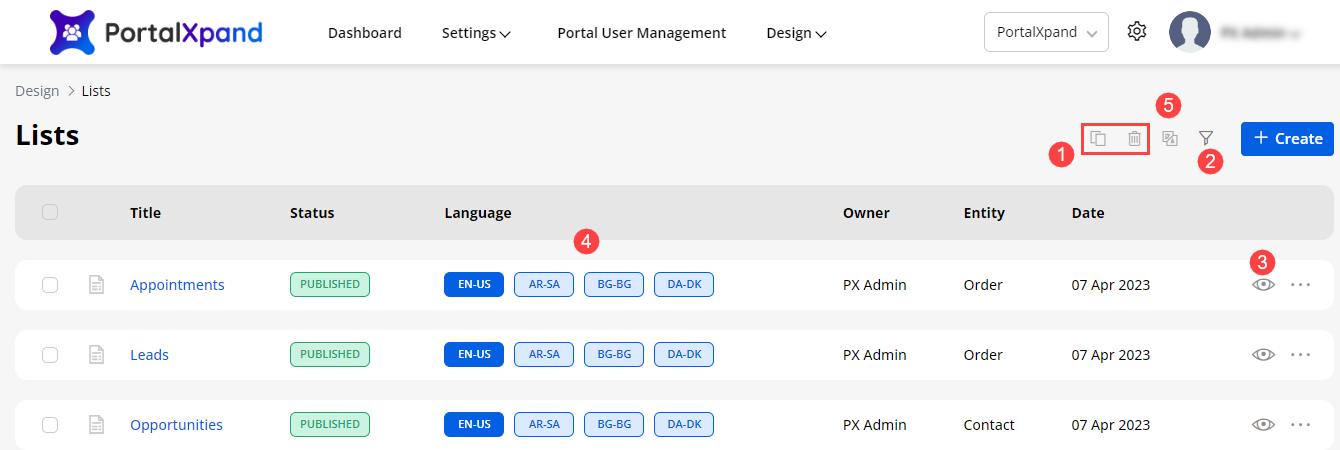
Task: Preview the Appointments list via eye icon
Action: (x=1263, y=285)
